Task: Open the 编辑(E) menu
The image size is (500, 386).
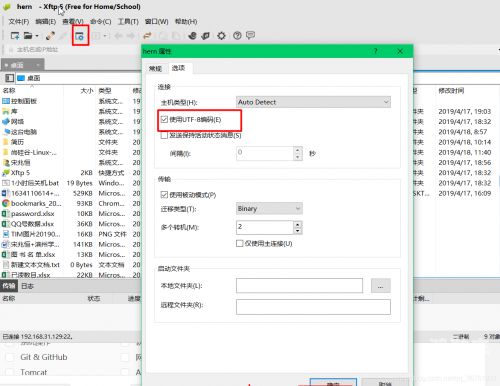Action: pos(46,22)
